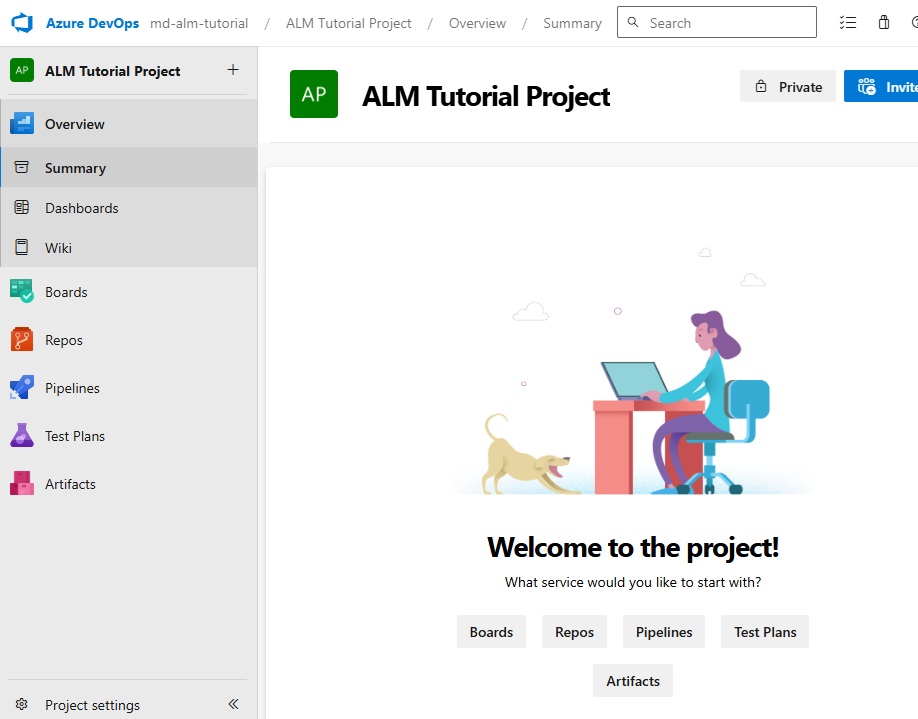Open the Summary sidebar item
918x719 pixels.
[129, 167]
